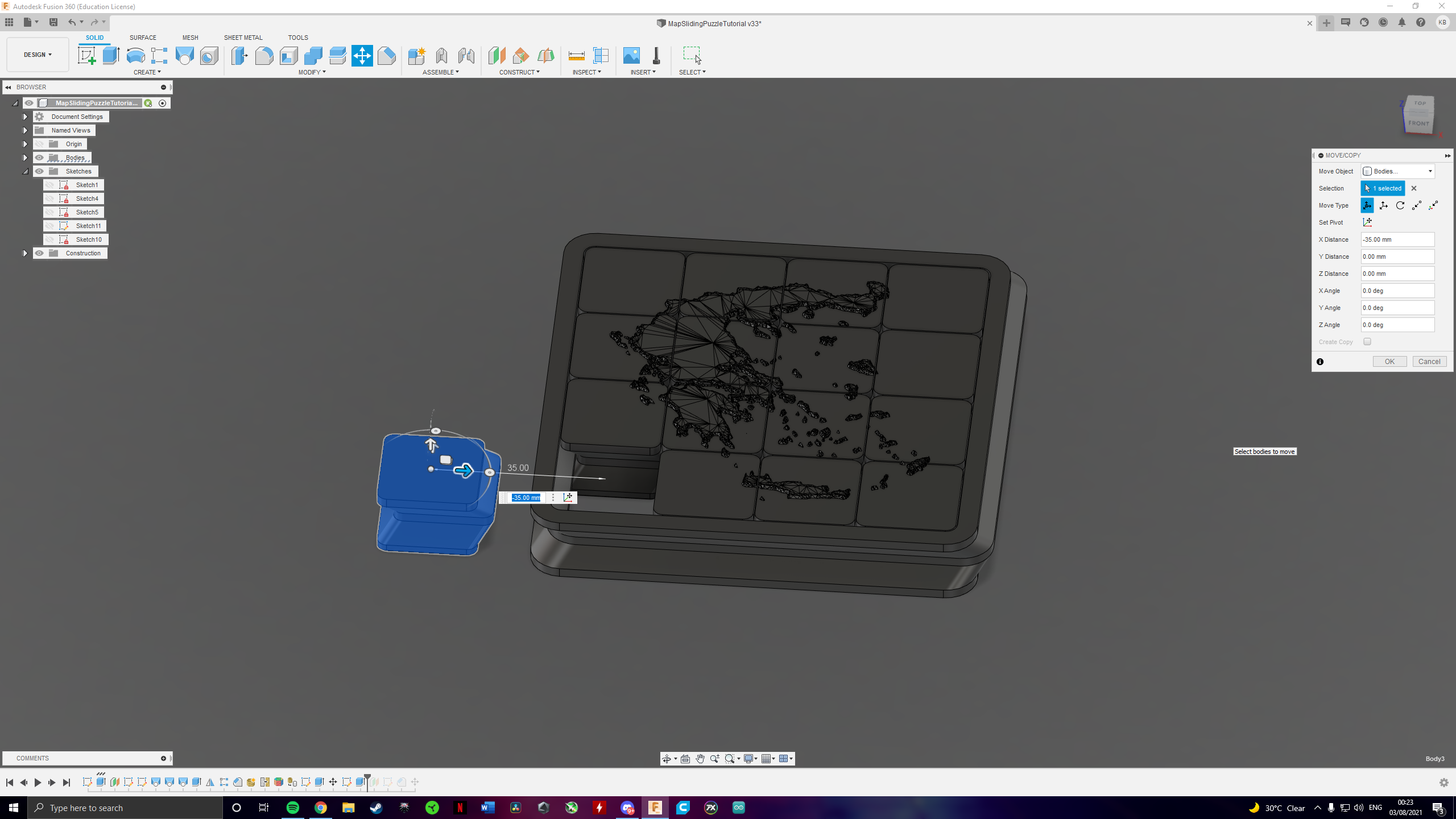Hide the Sketches folder with its eye icon

click(x=40, y=171)
